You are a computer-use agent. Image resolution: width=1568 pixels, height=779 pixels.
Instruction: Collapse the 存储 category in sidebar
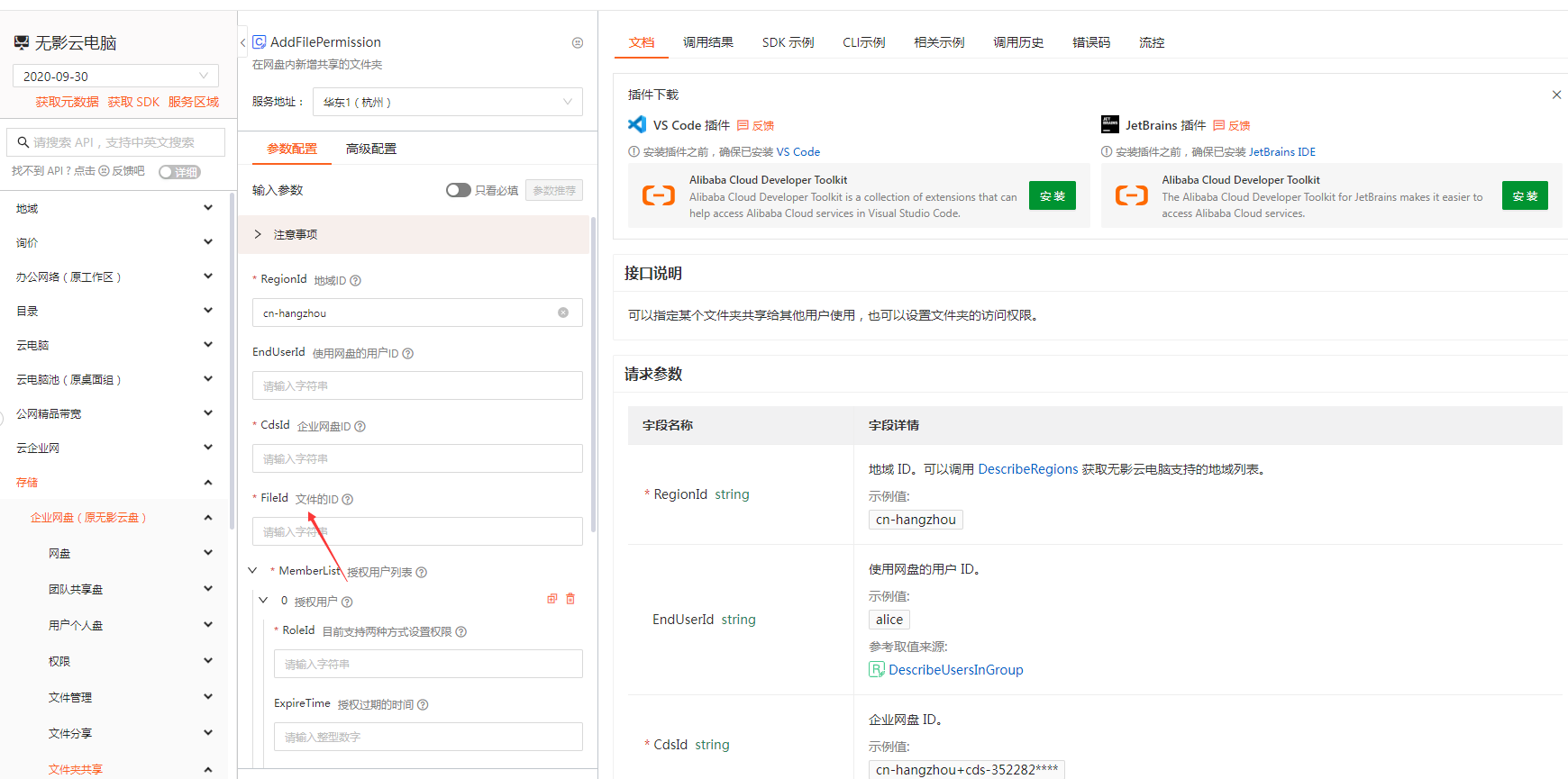(x=208, y=483)
